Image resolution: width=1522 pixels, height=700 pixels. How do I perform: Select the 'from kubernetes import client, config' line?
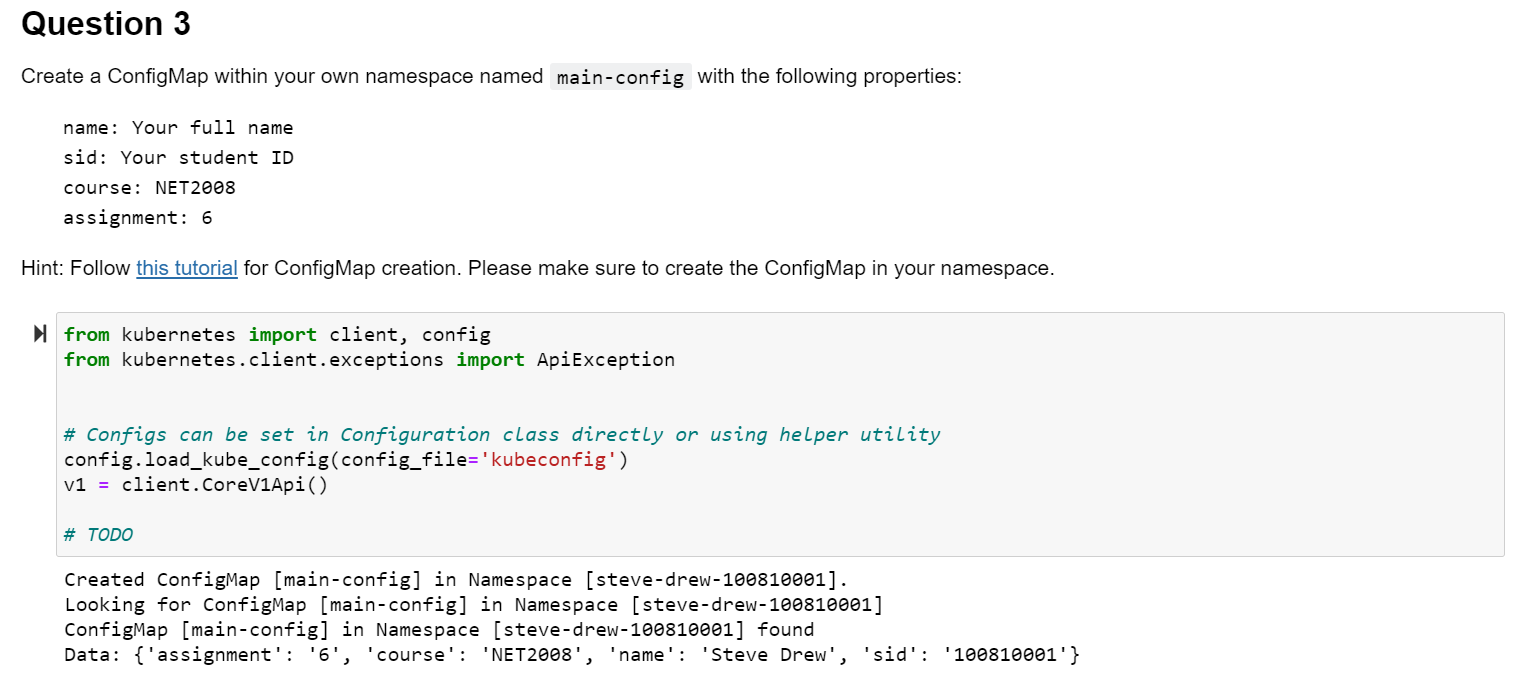[x=276, y=334]
